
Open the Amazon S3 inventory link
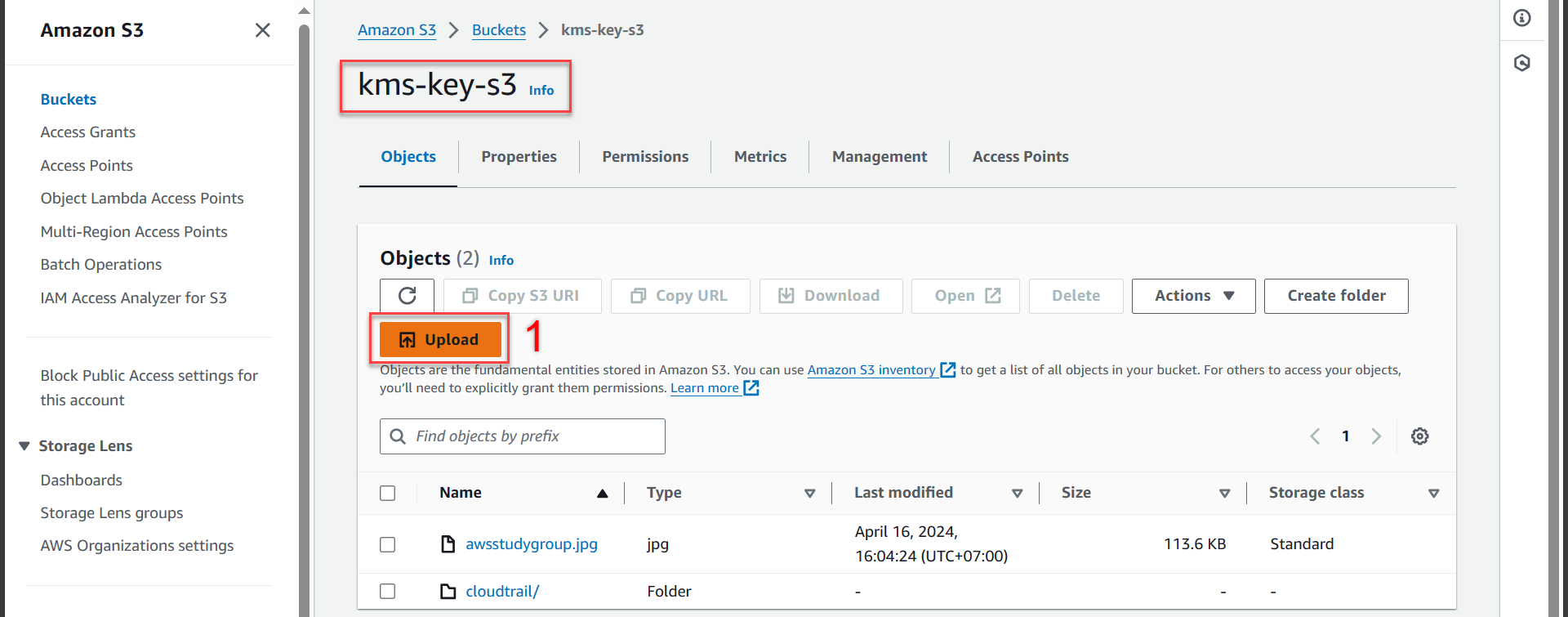click(x=871, y=370)
